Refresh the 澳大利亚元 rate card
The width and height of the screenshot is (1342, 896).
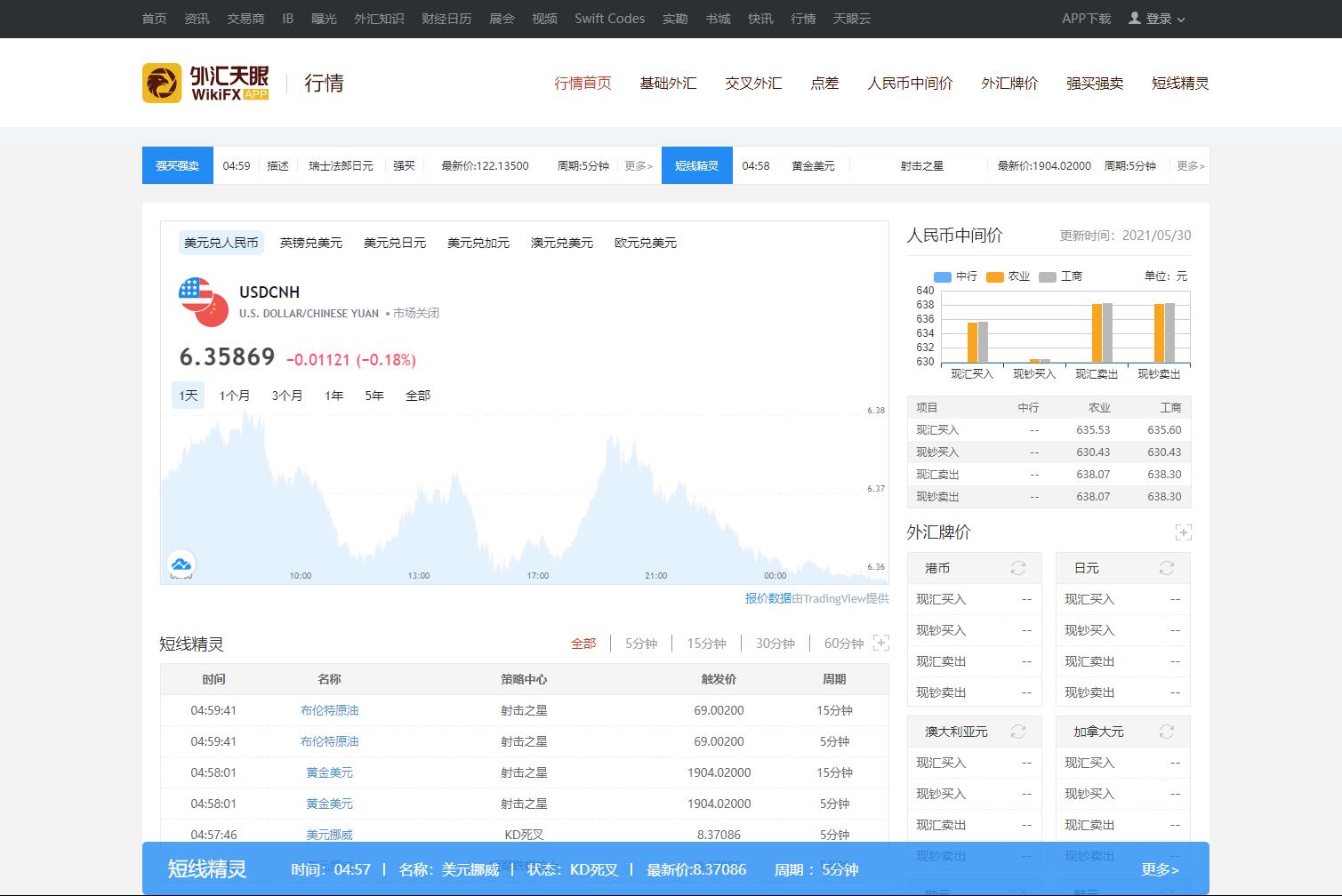tap(1018, 732)
